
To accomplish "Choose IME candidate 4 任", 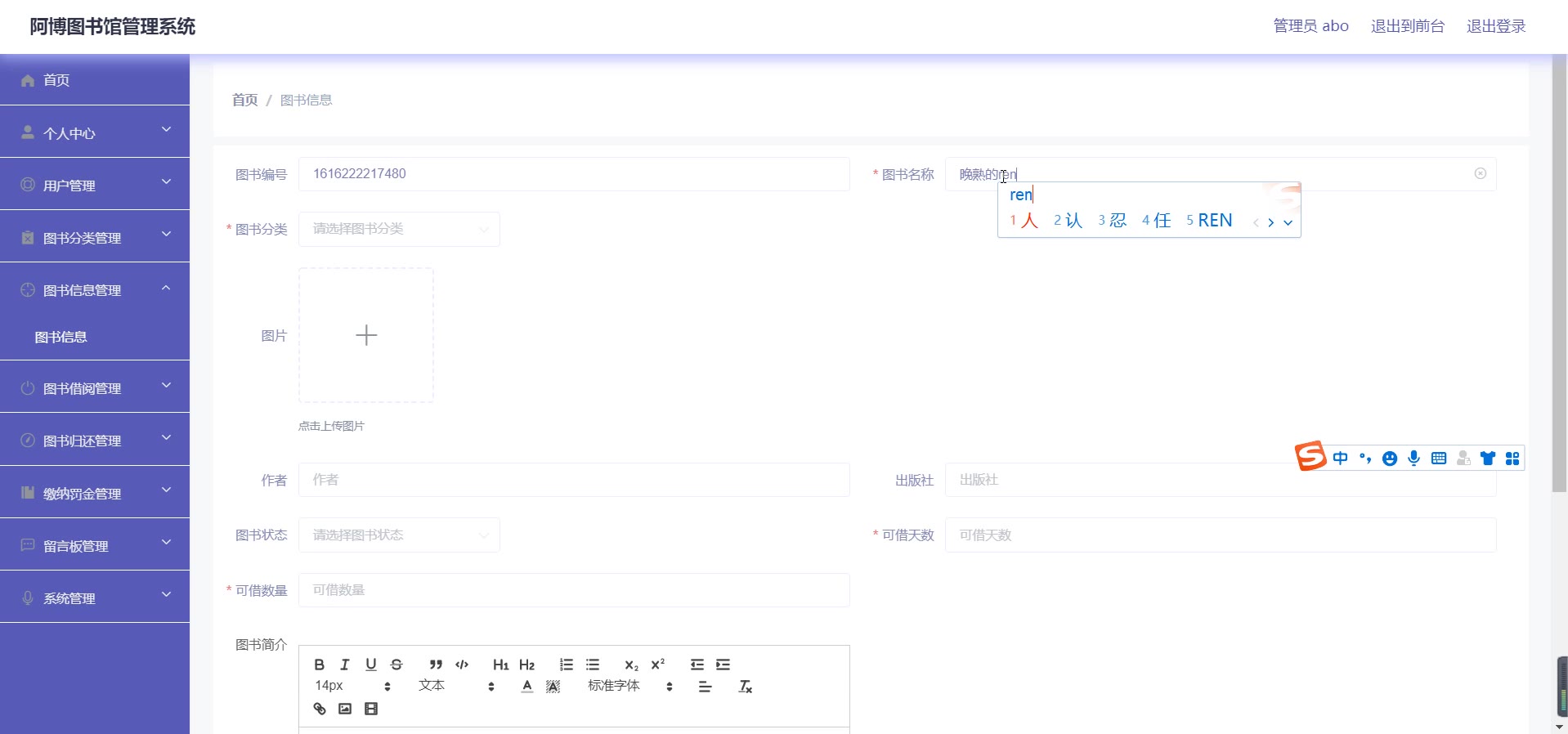I will click(1157, 221).
